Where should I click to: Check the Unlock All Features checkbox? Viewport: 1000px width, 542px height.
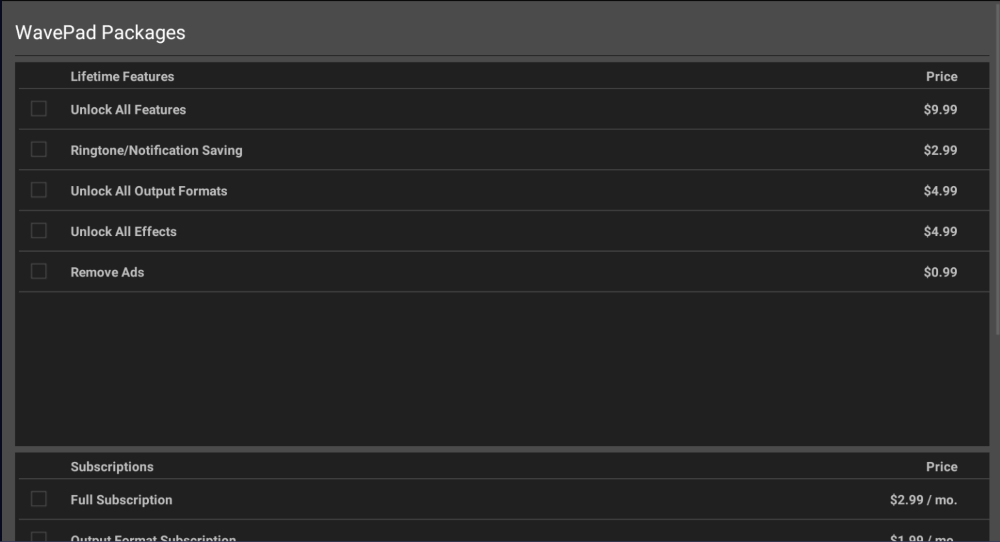[x=39, y=109]
